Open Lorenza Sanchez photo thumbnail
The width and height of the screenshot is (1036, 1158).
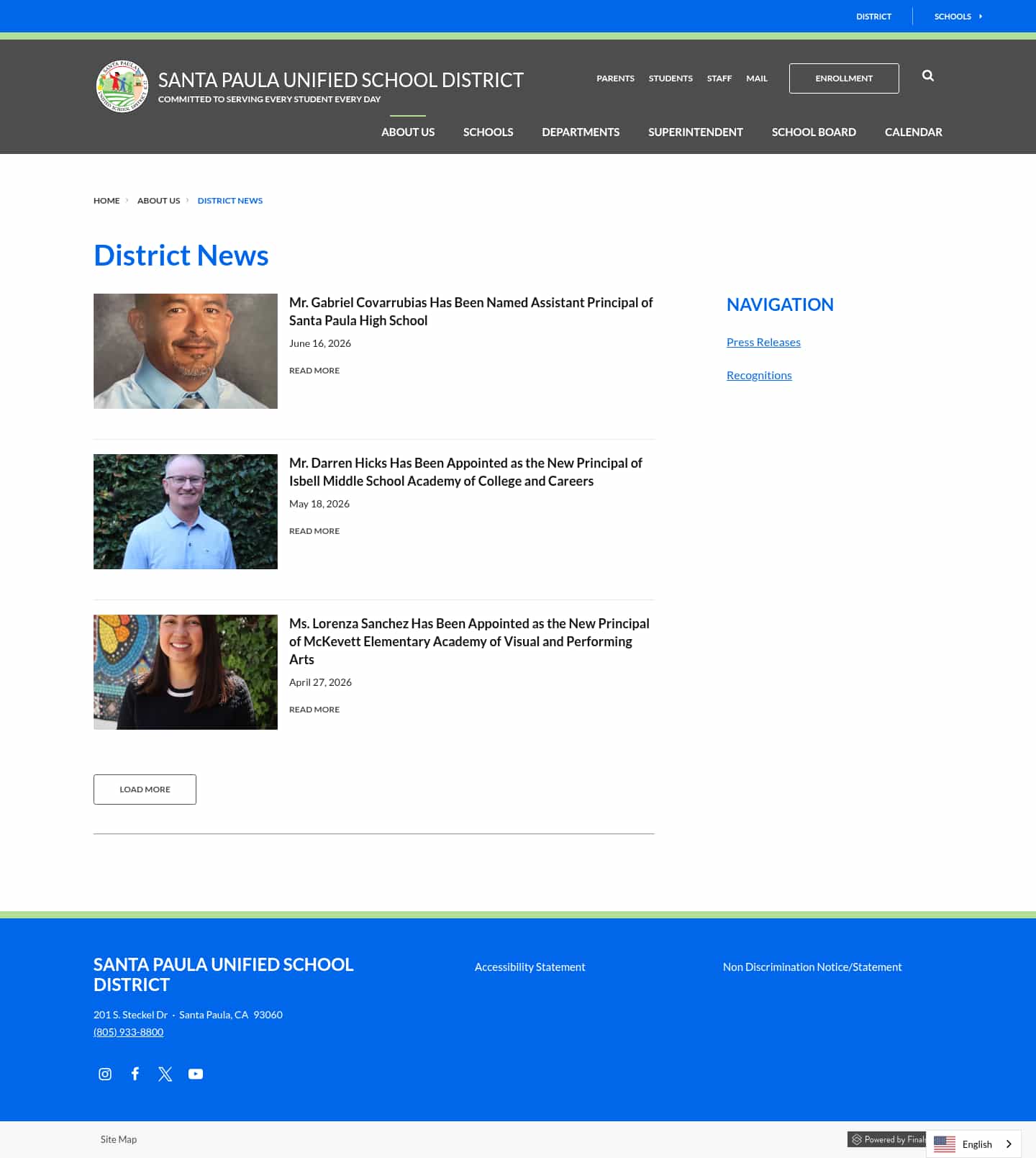tap(186, 672)
